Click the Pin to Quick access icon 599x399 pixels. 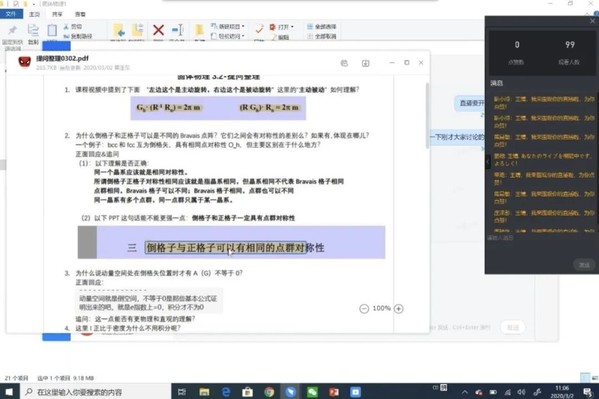pos(12,30)
